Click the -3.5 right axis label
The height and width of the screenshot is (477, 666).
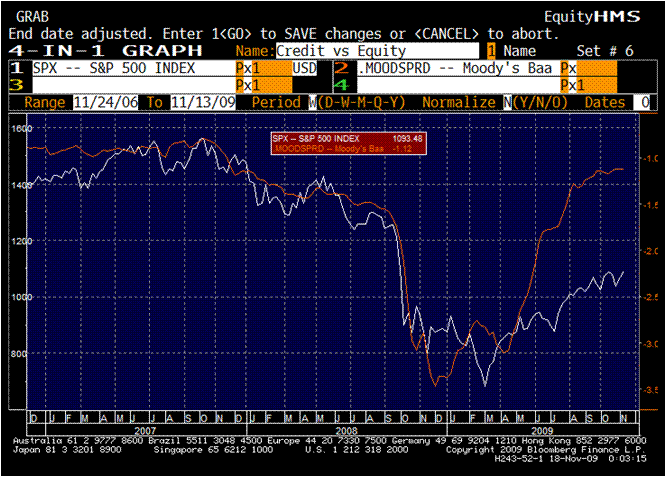[650, 390]
